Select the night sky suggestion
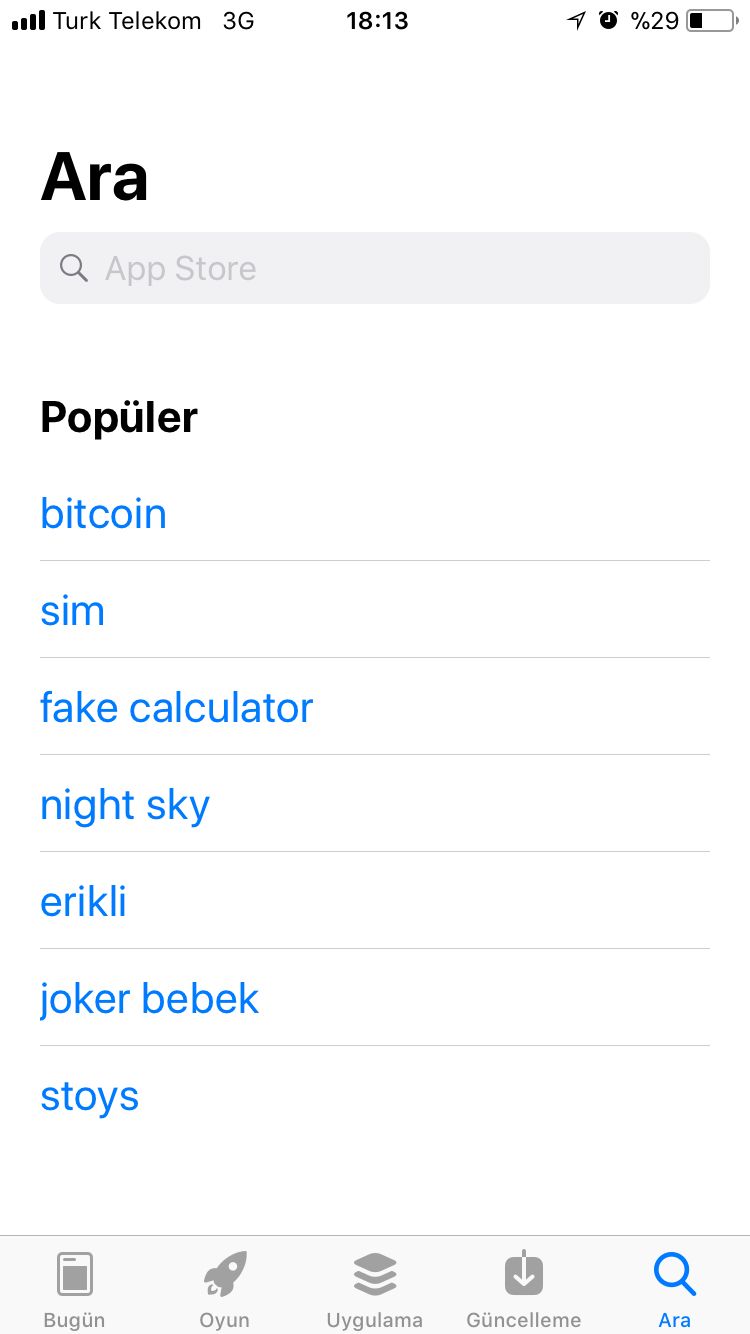 click(125, 805)
